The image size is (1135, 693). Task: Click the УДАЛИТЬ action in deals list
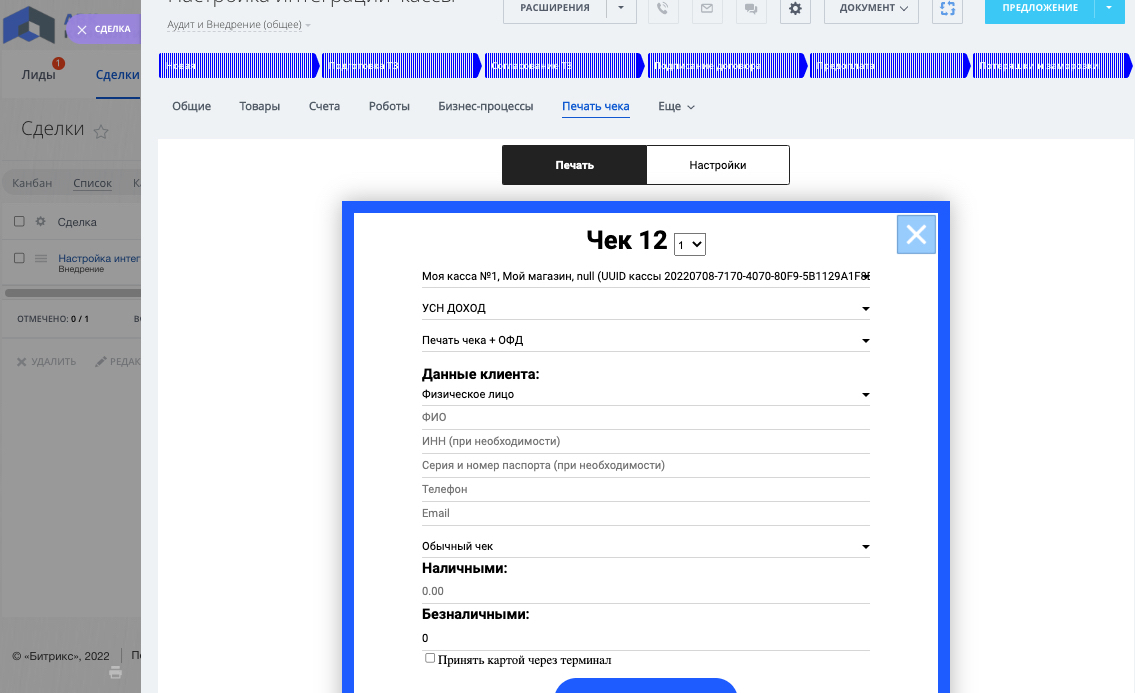point(46,361)
